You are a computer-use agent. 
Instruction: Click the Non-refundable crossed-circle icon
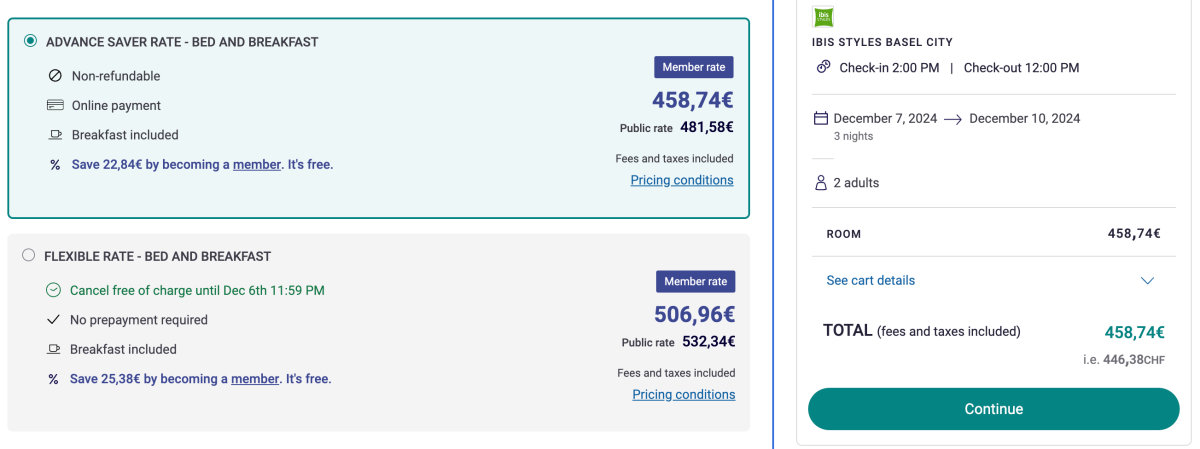pos(55,76)
